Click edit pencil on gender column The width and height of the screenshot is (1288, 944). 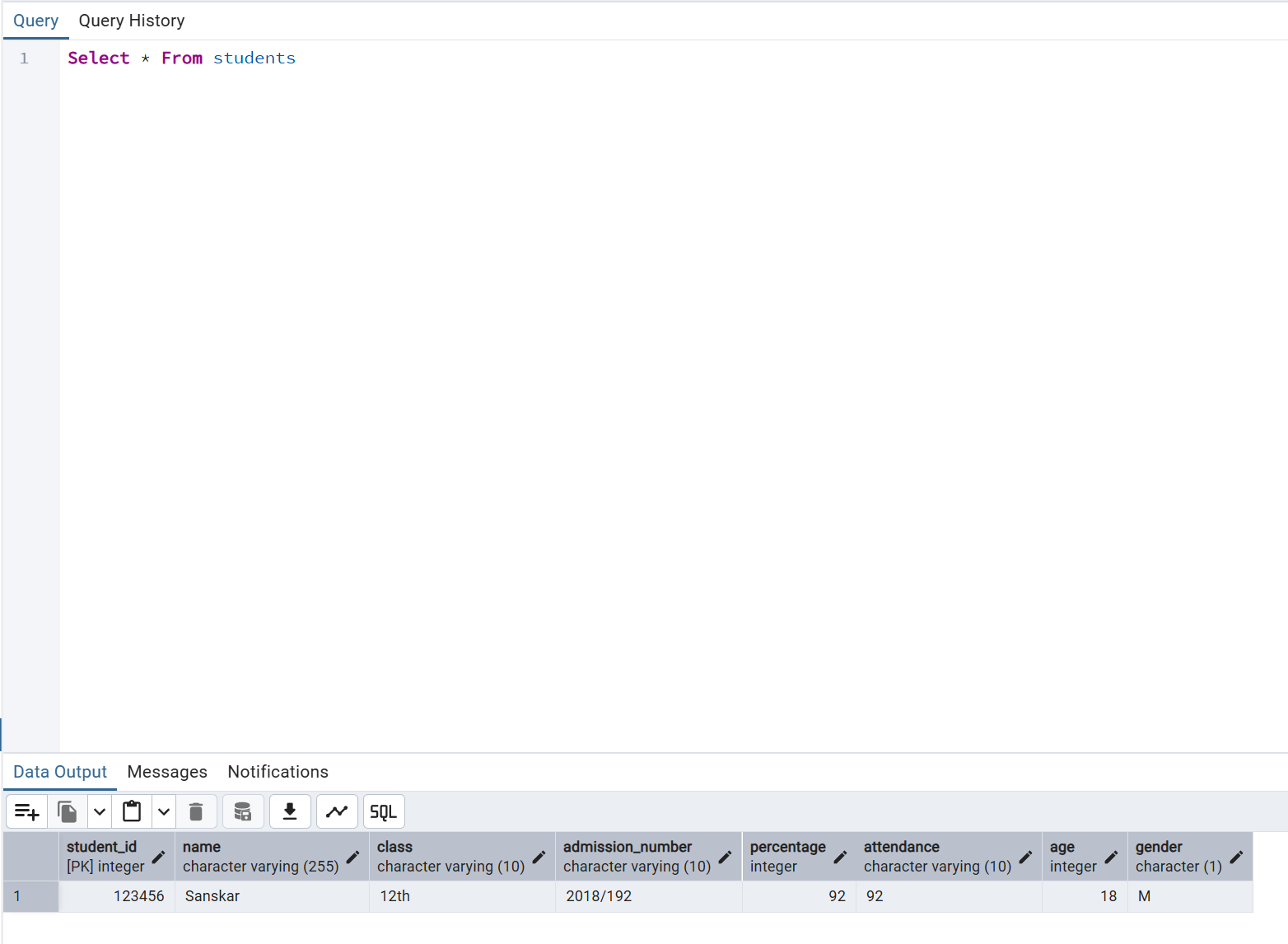coord(1236,858)
